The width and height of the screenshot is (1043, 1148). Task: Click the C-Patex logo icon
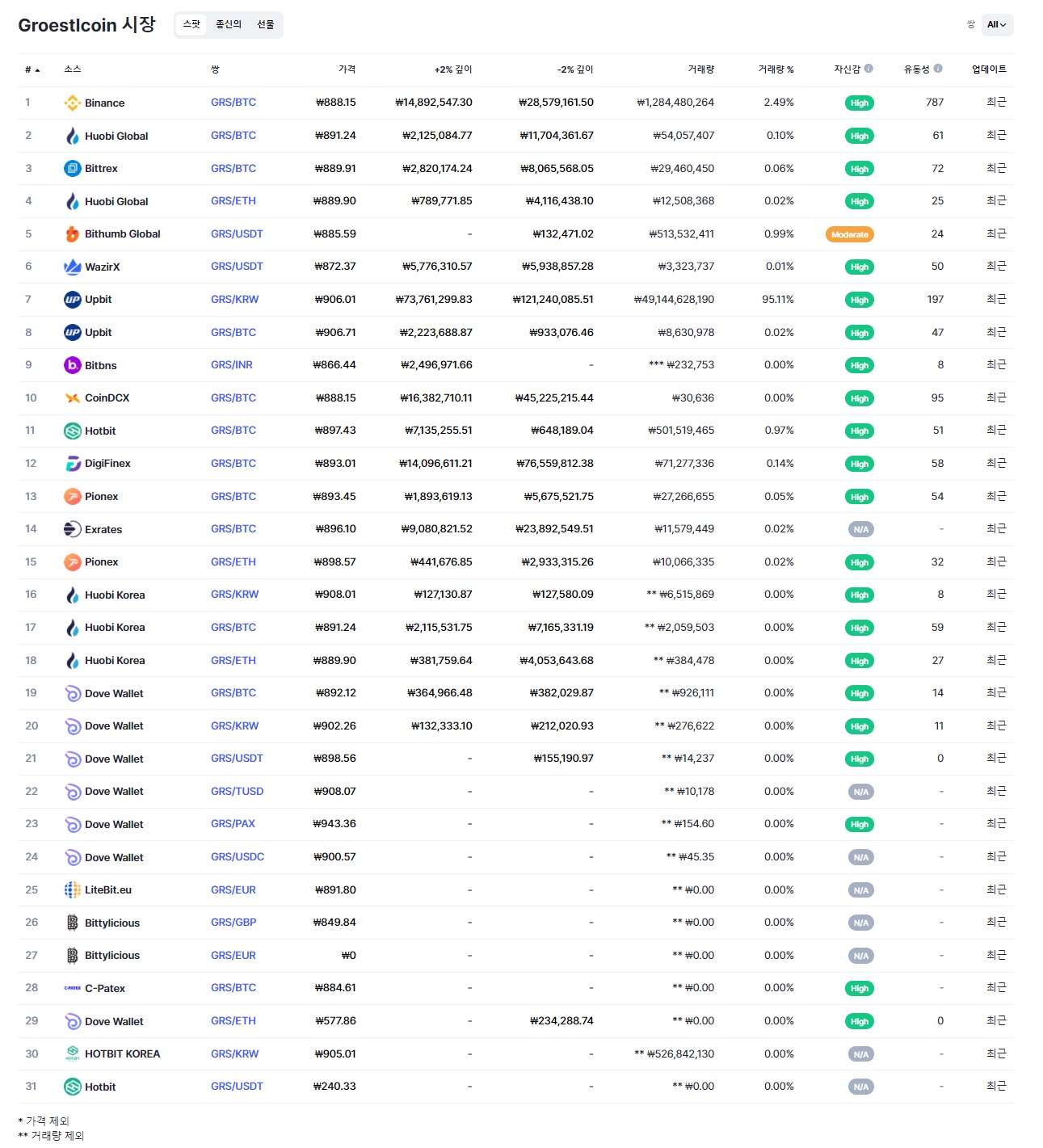pyautogui.click(x=72, y=988)
